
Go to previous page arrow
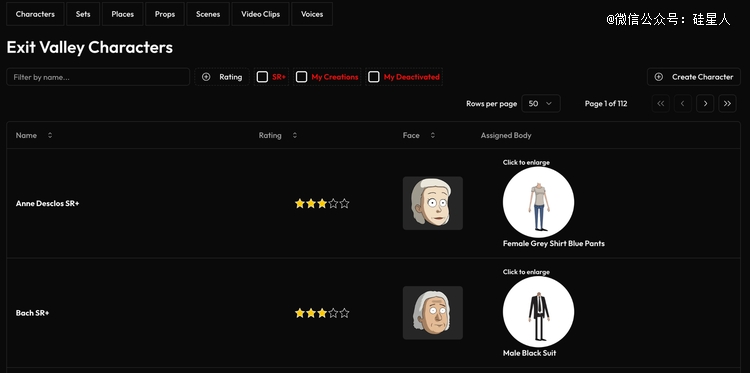pyautogui.click(x=683, y=103)
